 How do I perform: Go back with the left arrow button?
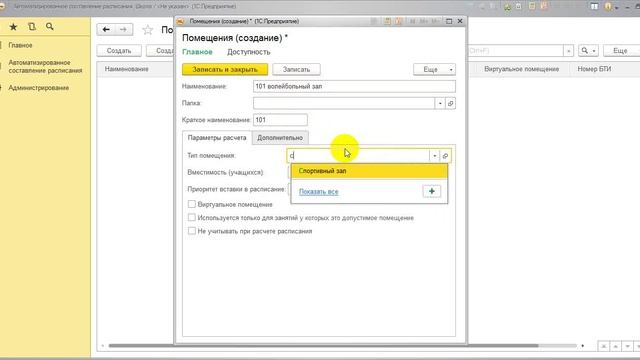106,29
